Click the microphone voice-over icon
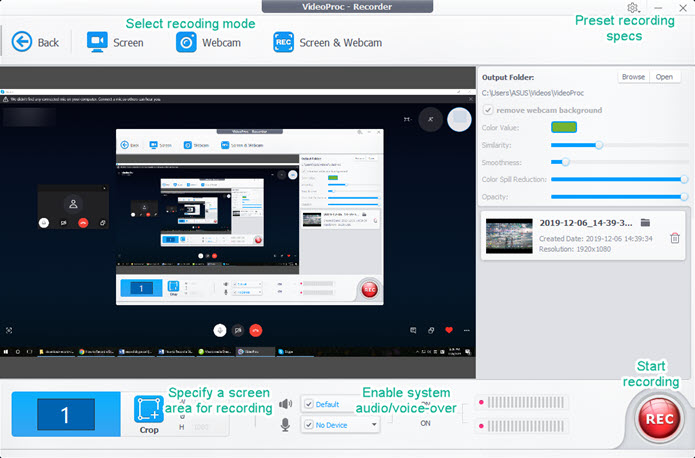 tap(285, 425)
